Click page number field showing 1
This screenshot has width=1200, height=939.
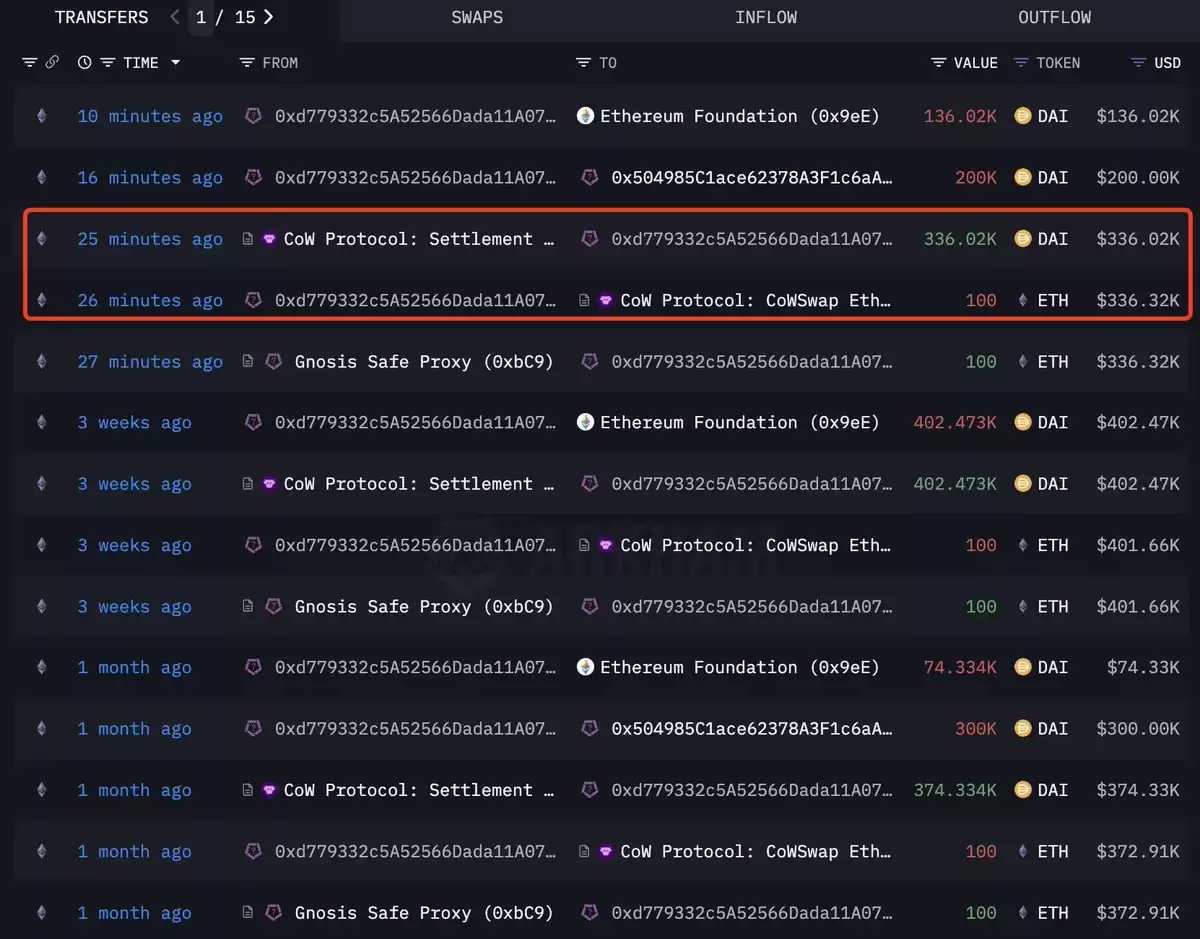point(201,17)
